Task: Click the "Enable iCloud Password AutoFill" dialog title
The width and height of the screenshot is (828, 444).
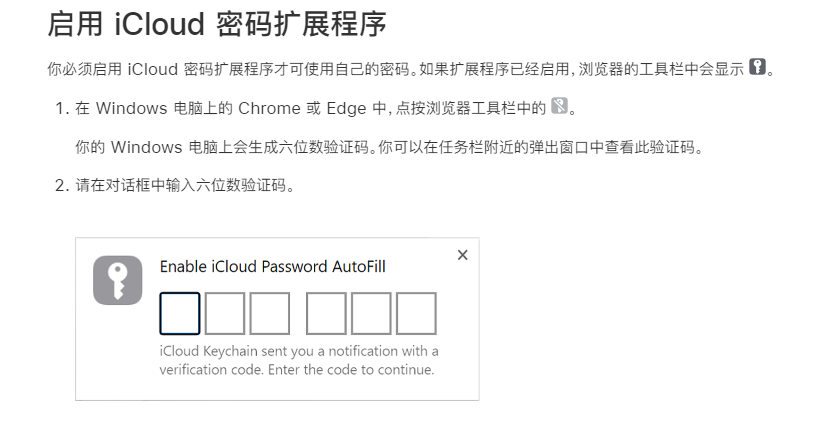Action: [x=273, y=267]
